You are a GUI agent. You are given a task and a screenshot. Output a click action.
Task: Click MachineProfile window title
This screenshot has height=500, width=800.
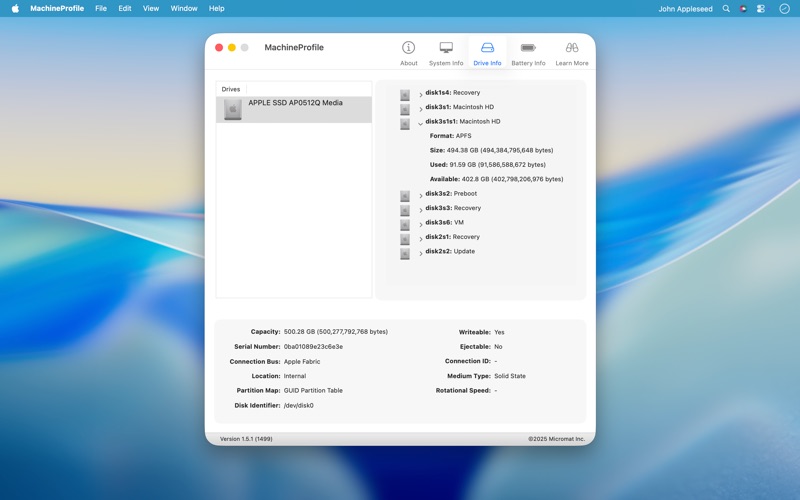pos(294,47)
